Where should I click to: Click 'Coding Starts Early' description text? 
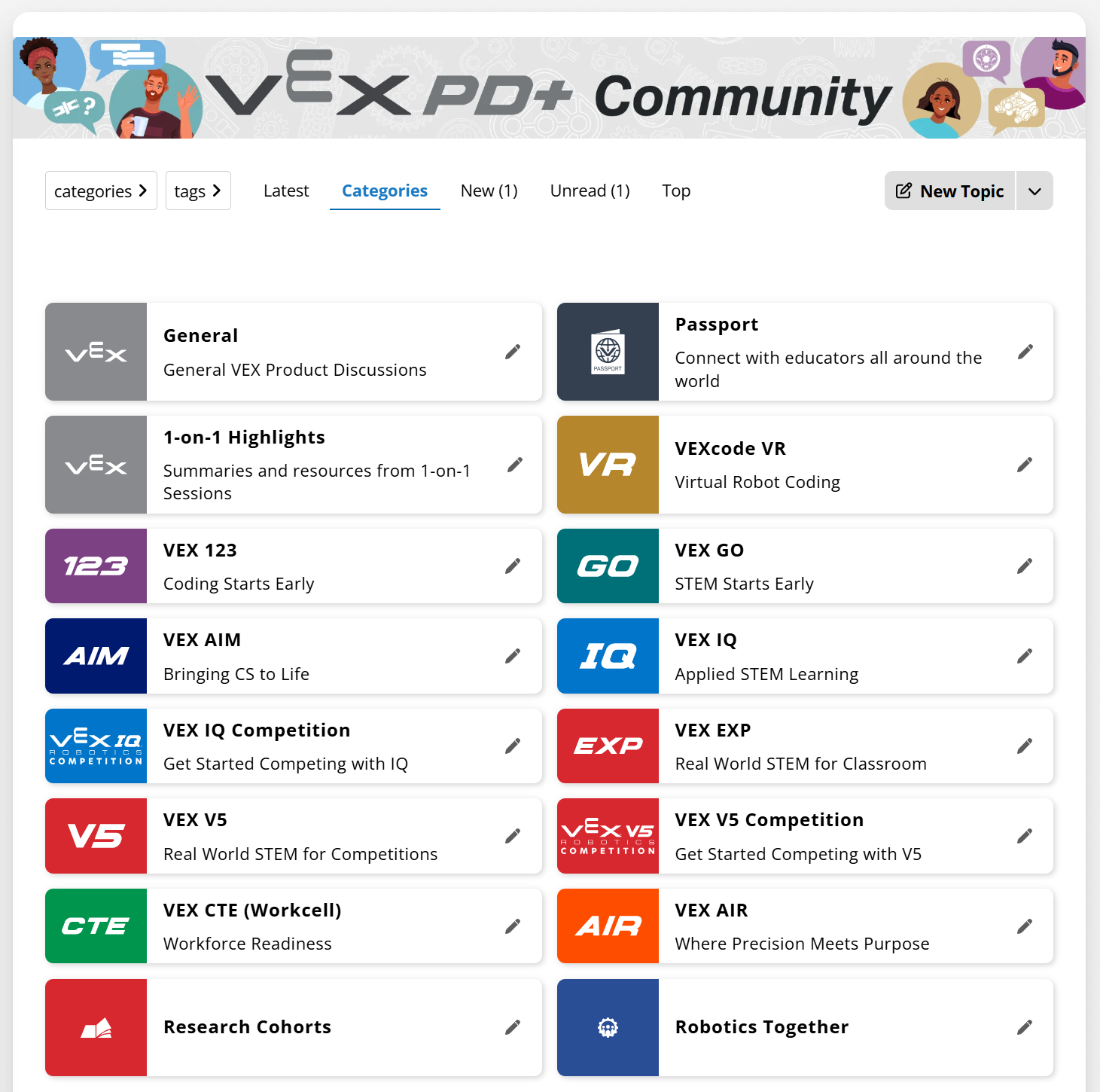[239, 584]
